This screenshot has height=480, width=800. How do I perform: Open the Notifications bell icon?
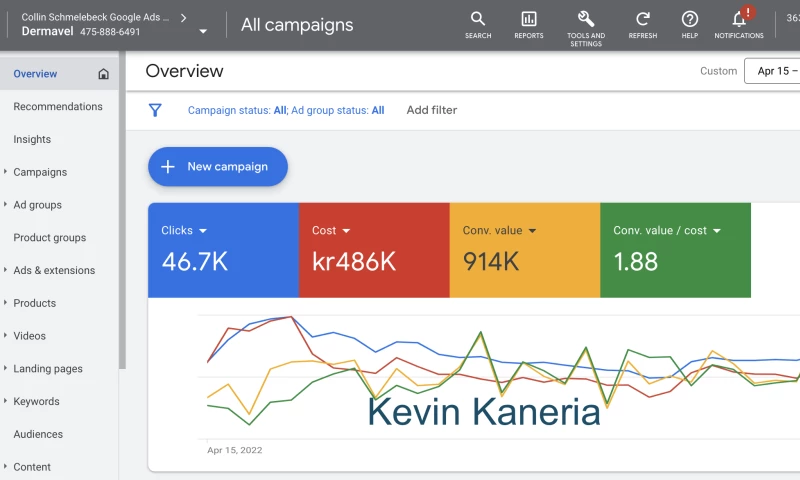739,20
